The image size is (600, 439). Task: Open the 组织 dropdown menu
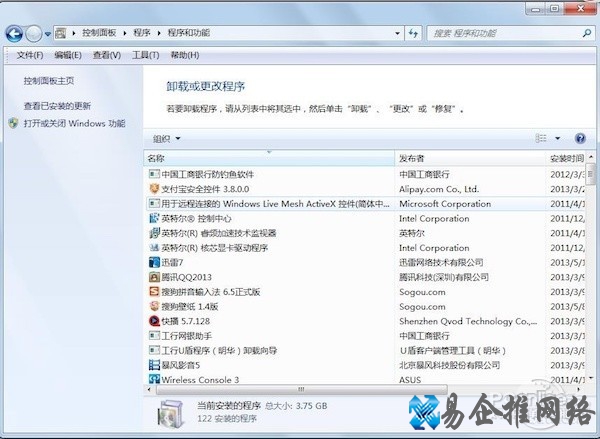click(x=166, y=139)
